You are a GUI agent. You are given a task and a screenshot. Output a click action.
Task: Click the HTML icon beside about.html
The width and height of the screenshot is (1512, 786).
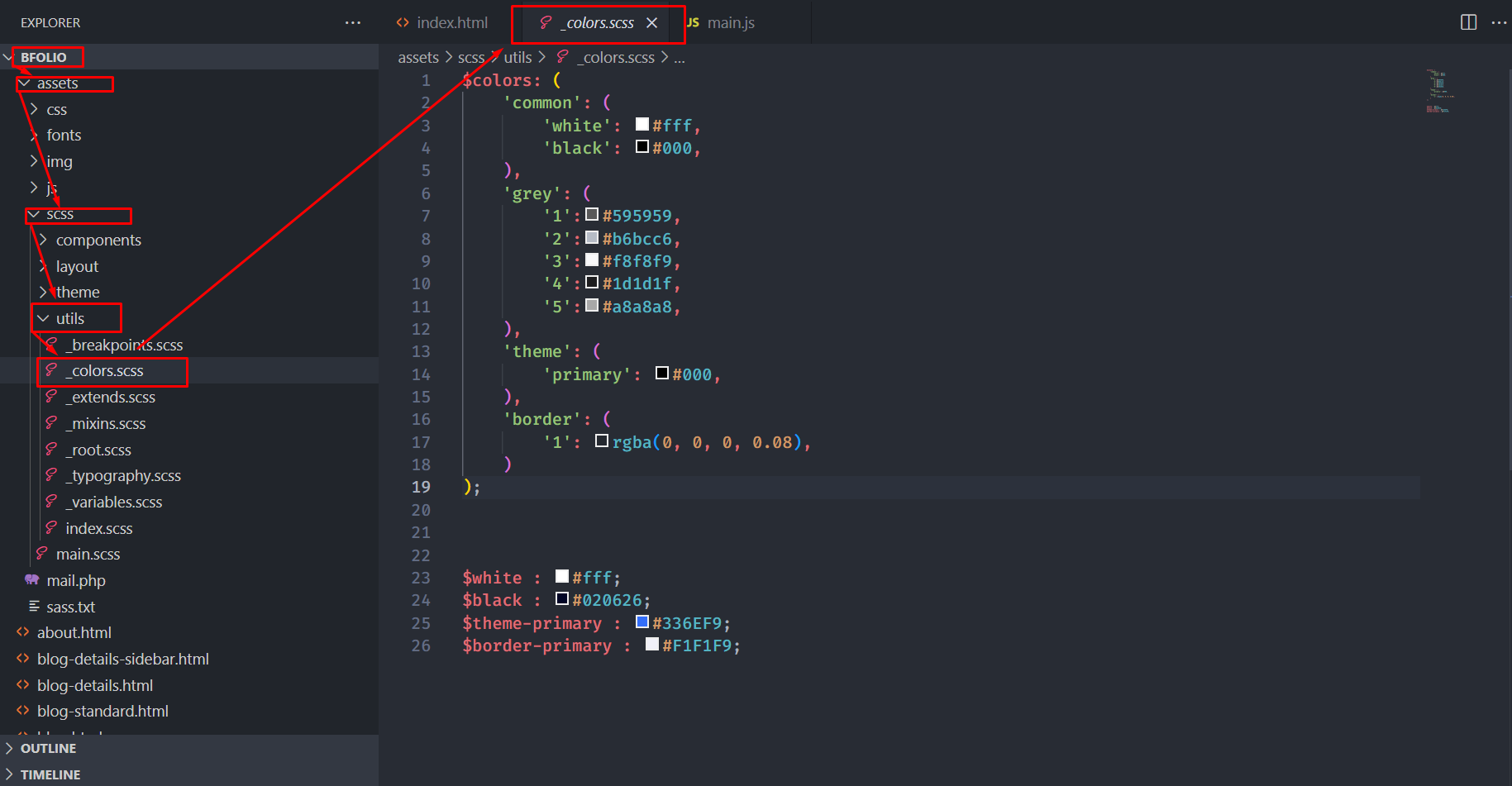23,632
